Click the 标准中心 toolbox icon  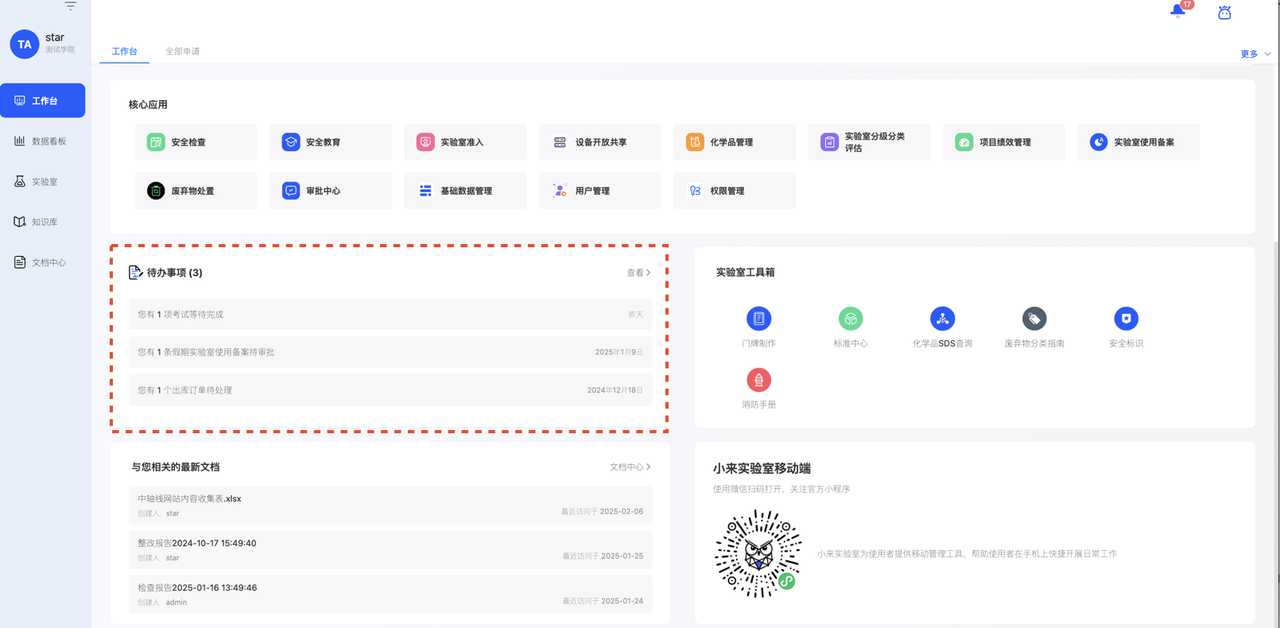click(x=850, y=319)
